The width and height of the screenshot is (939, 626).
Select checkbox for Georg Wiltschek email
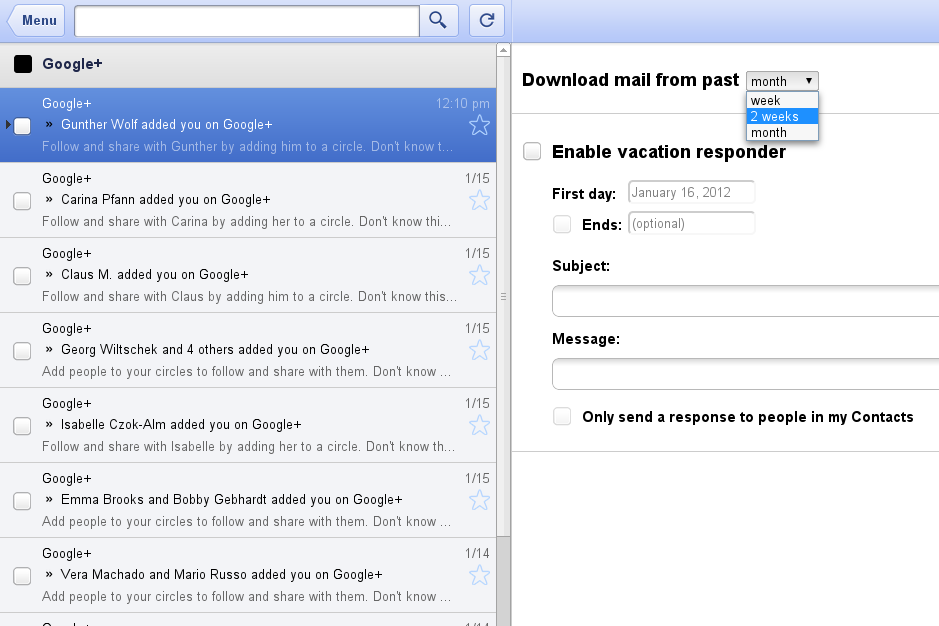pyautogui.click(x=22, y=350)
